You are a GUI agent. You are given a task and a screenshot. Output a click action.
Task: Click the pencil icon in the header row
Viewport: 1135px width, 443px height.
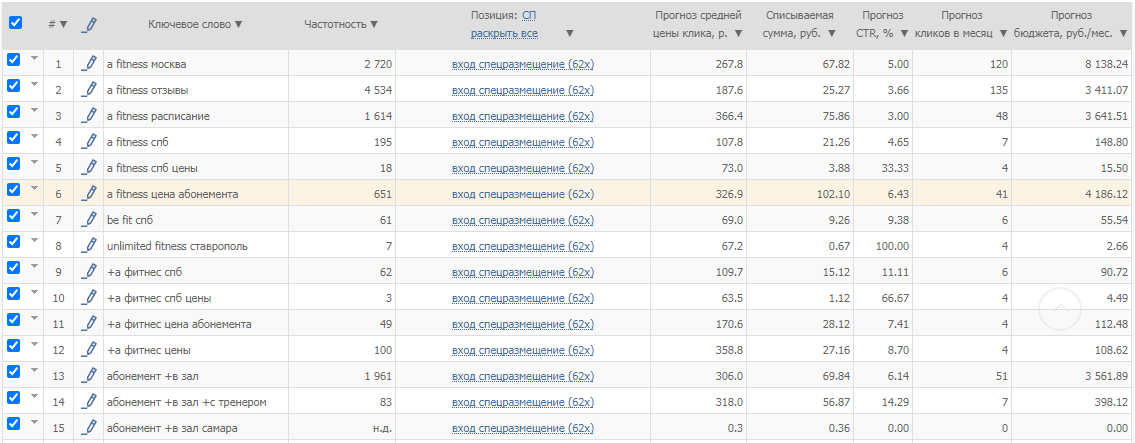(x=88, y=24)
